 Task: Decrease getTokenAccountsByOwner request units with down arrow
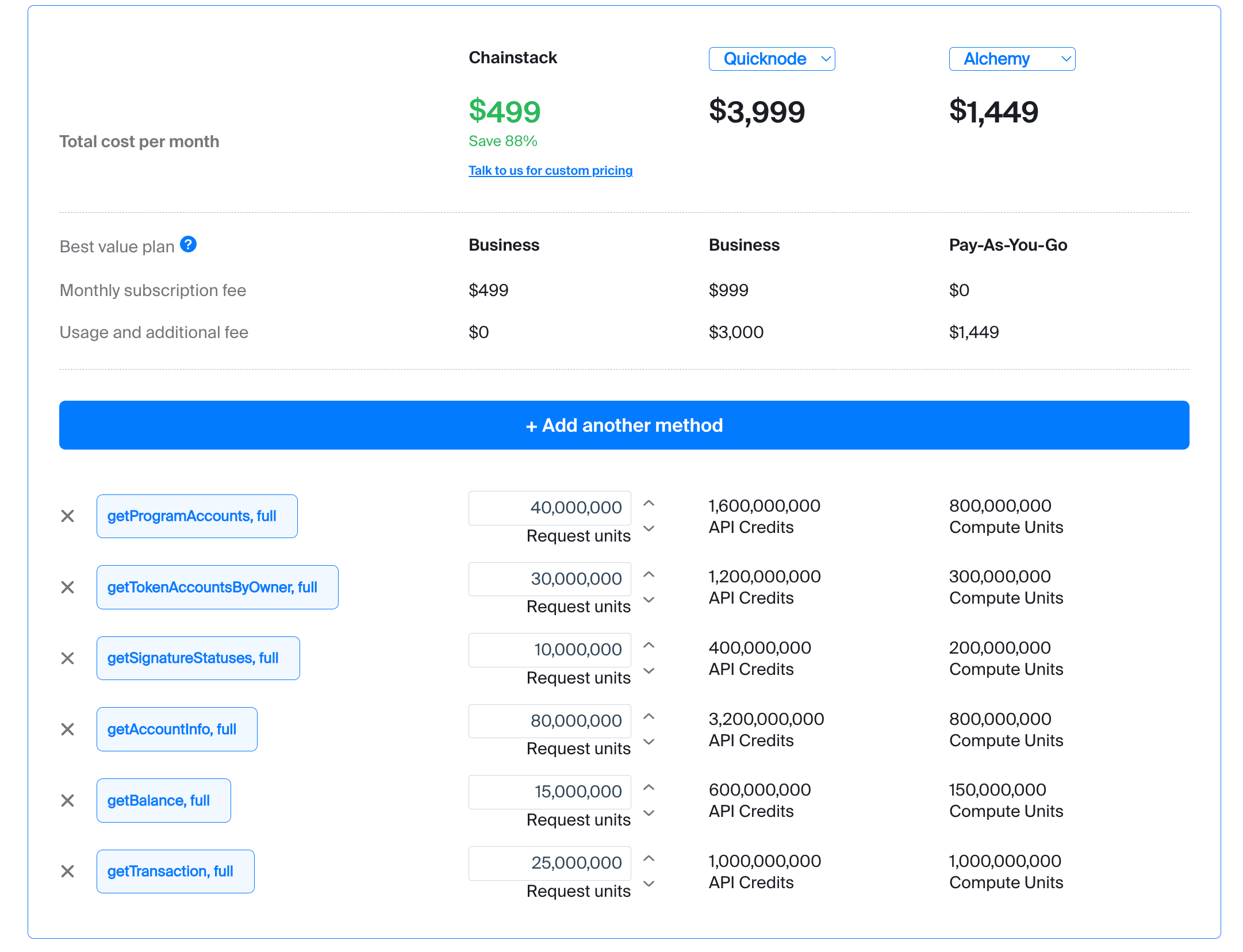tap(649, 600)
